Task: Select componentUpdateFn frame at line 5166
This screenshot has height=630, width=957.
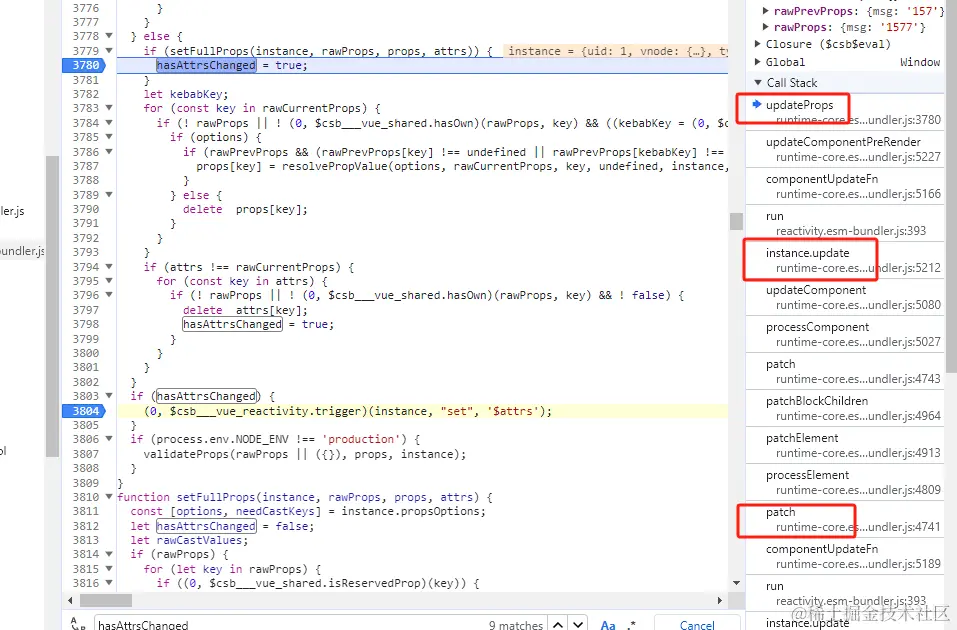Action: (845, 186)
